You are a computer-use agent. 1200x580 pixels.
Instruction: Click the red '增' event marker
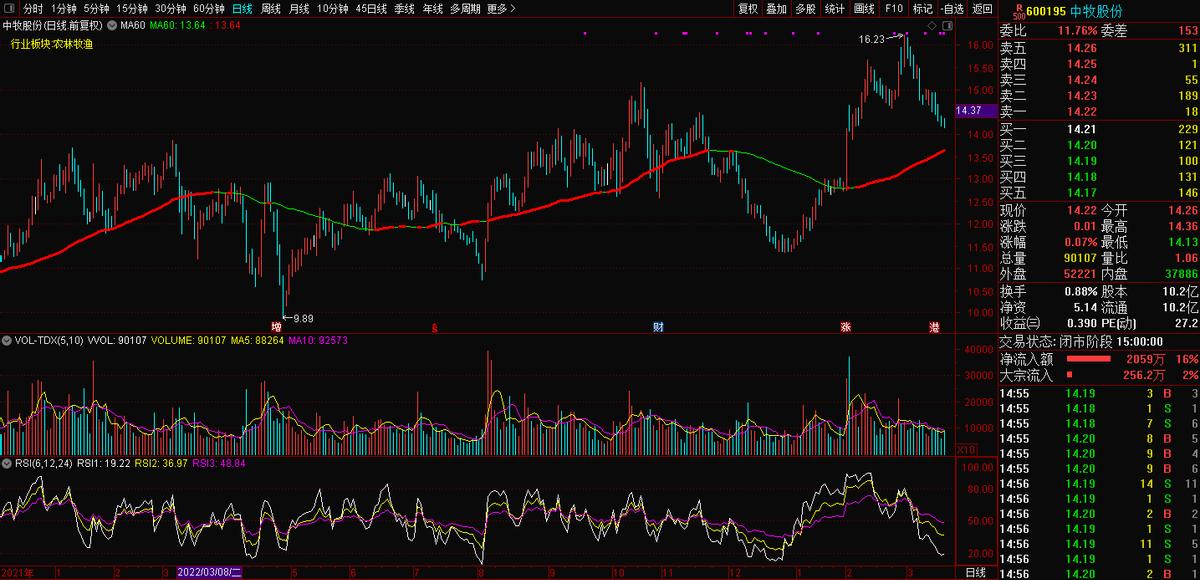click(277, 327)
